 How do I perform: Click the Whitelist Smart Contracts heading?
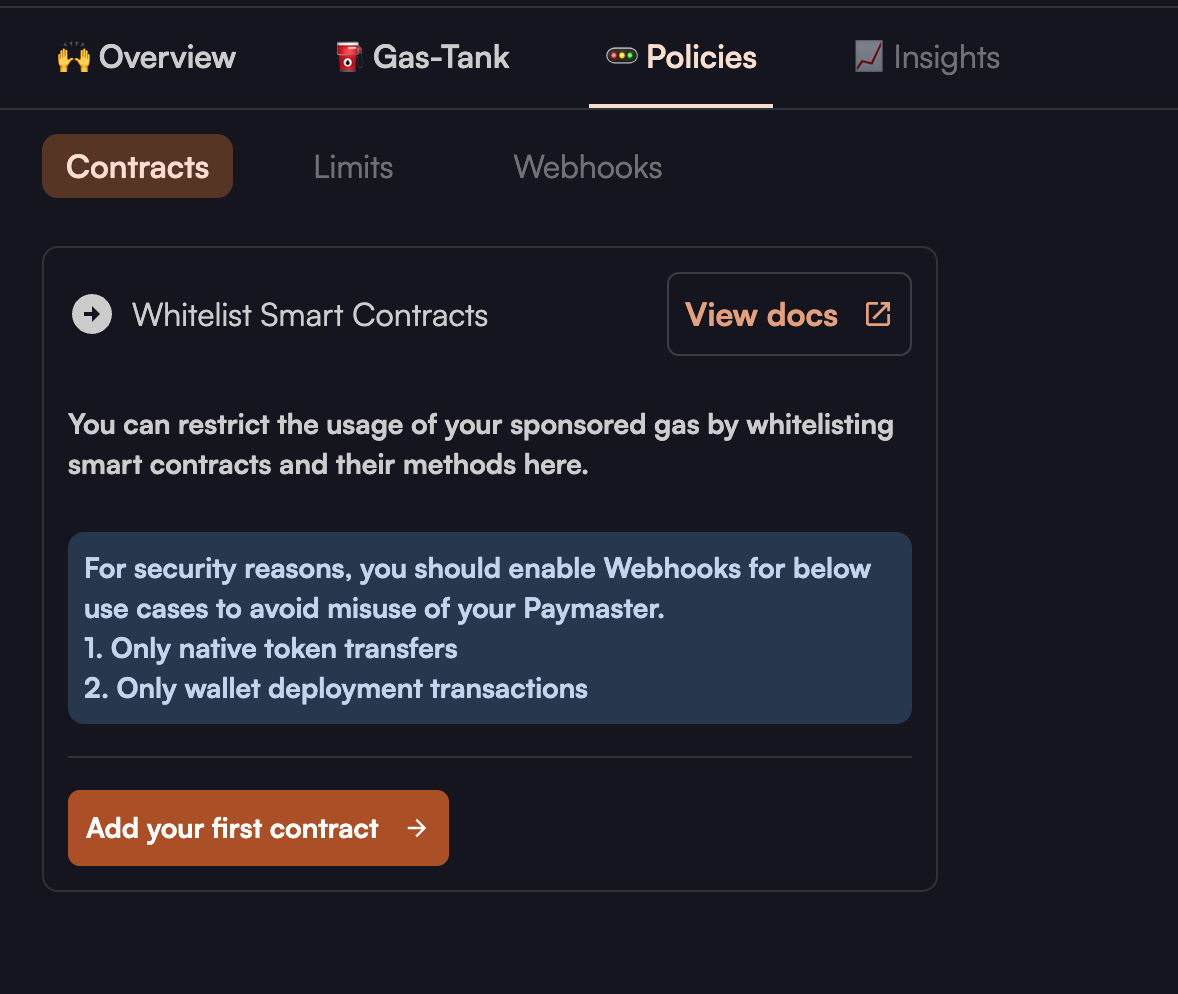(310, 315)
